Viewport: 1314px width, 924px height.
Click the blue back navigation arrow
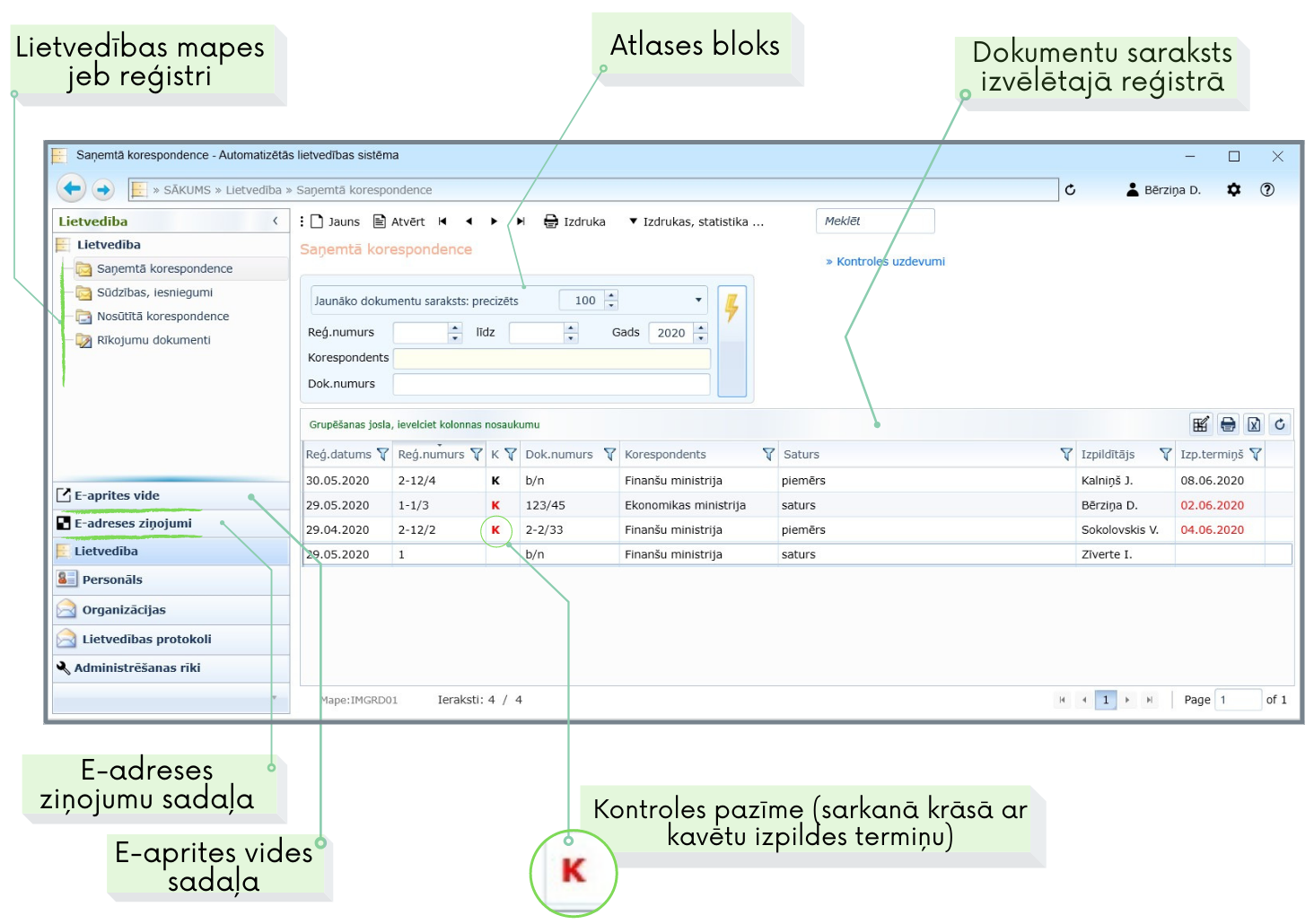(72, 189)
